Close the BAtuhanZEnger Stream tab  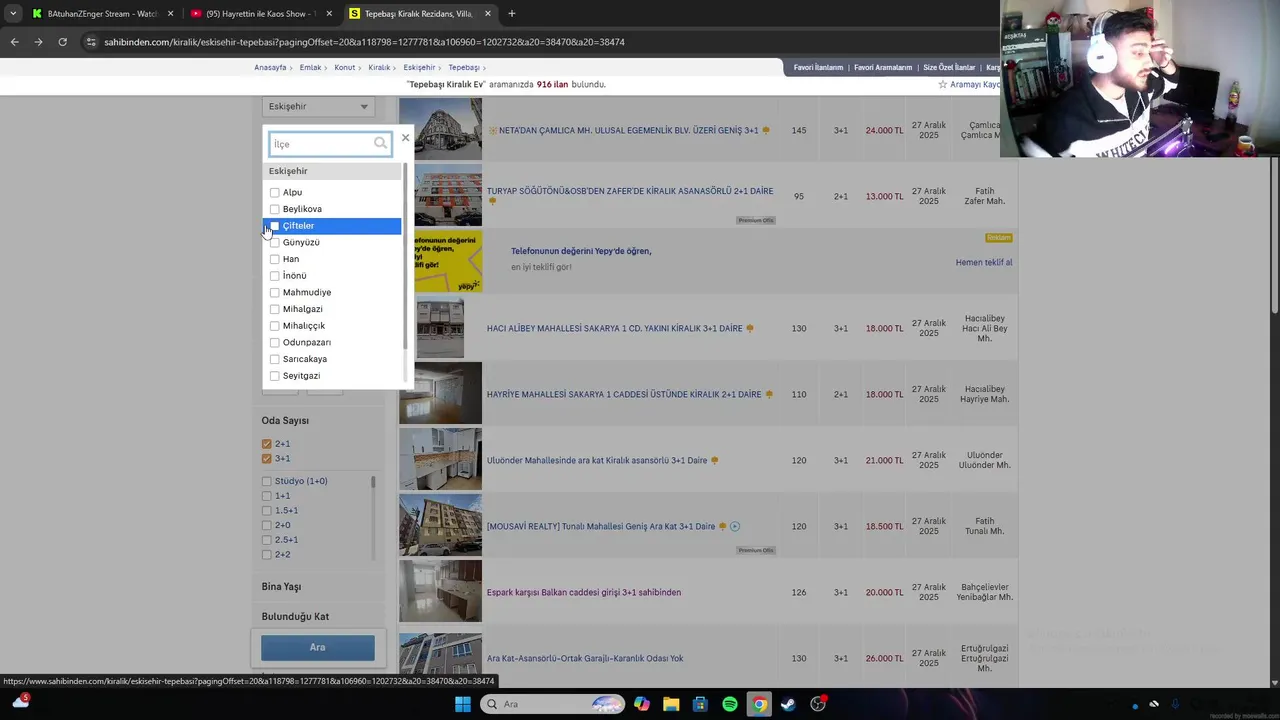(170, 14)
